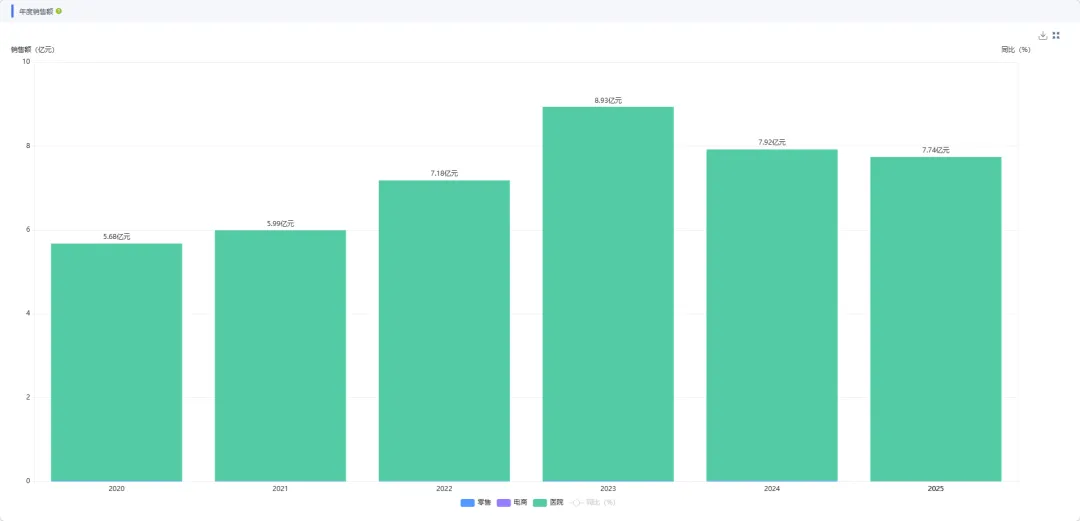Screen dimensions: 1080x521
Task: Click the 2020 x-axis year label
Action: (x=116, y=489)
